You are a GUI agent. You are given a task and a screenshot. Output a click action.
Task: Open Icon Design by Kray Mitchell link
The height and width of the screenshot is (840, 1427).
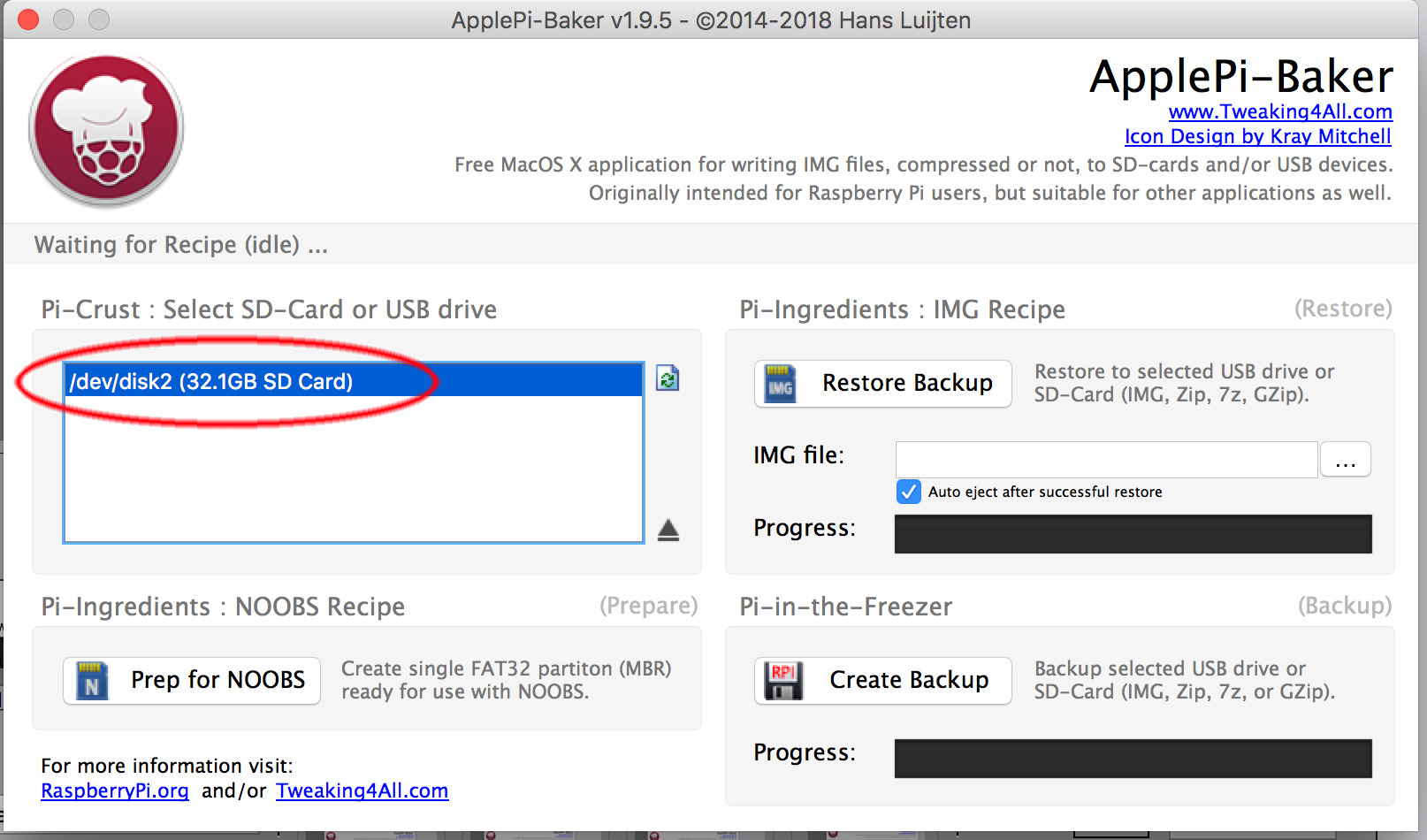point(1257,136)
